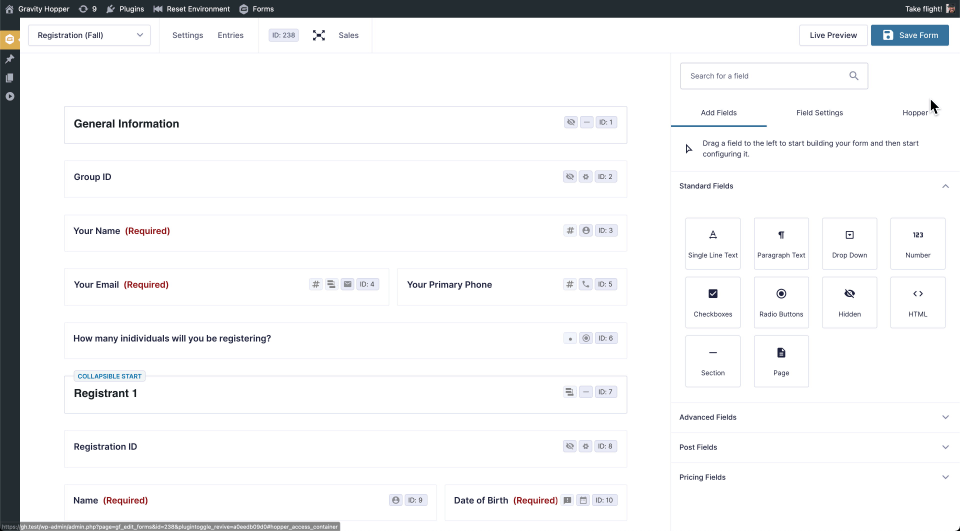960x531 pixels.
Task: Open the Entries link
Action: (230, 36)
